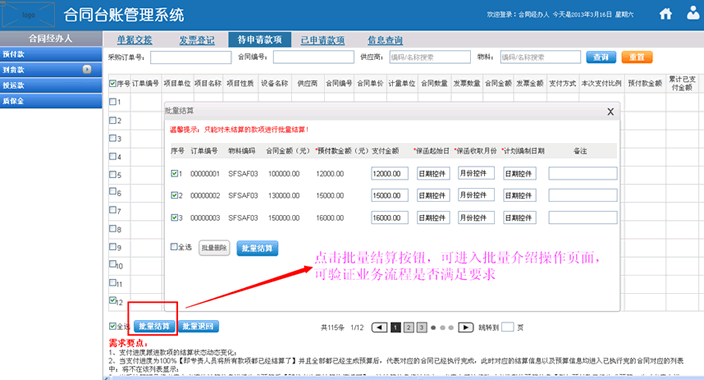Tick the 全选 checkbox inside the dialog
Screen dimensions: 704x380
click(174, 247)
